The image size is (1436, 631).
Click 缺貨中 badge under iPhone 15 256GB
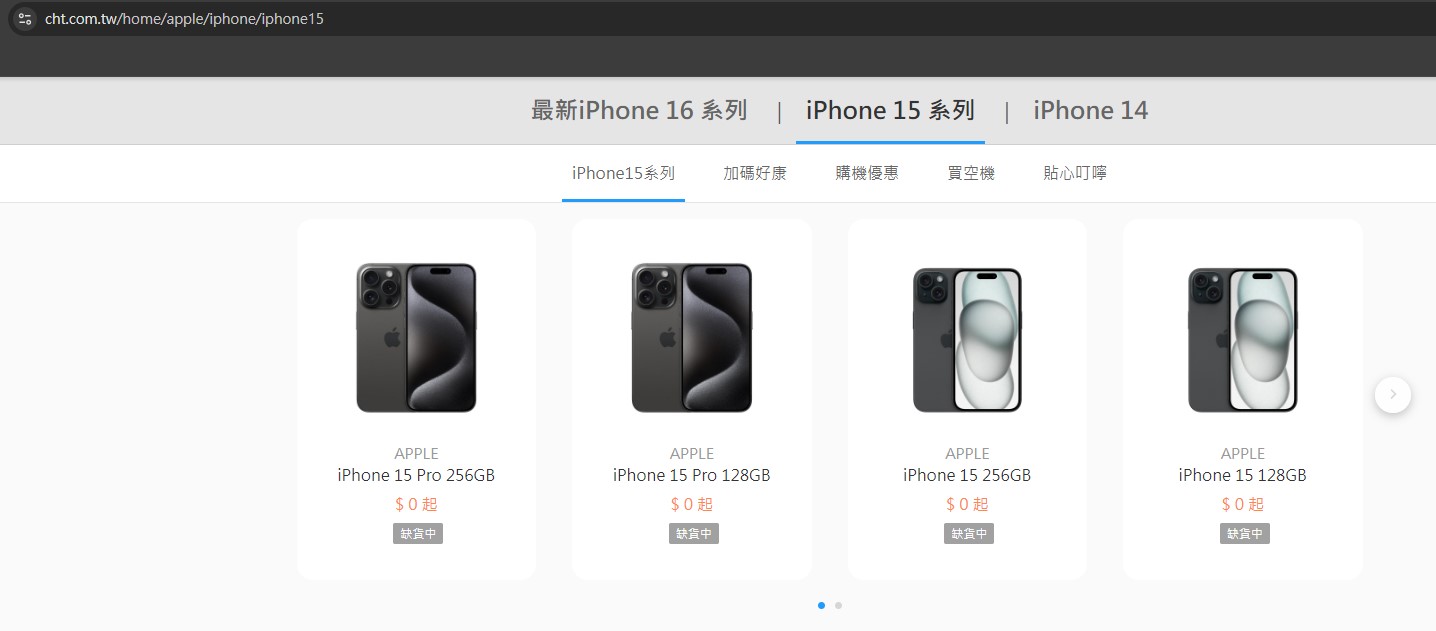coord(969,534)
